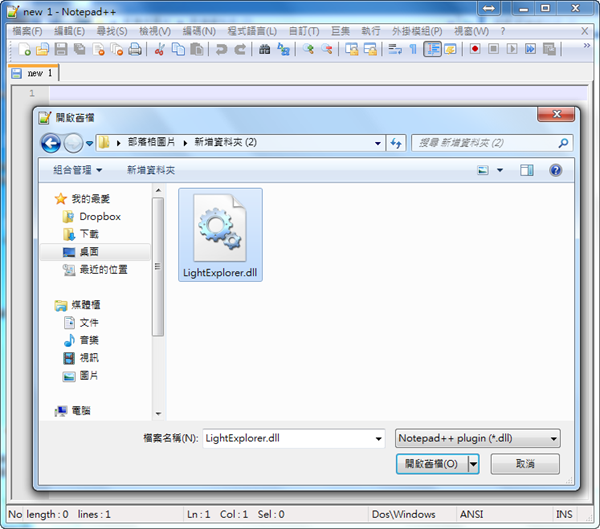Click the 開啟舊檔(O) button
This screenshot has width=600, height=529.
[x=432, y=464]
